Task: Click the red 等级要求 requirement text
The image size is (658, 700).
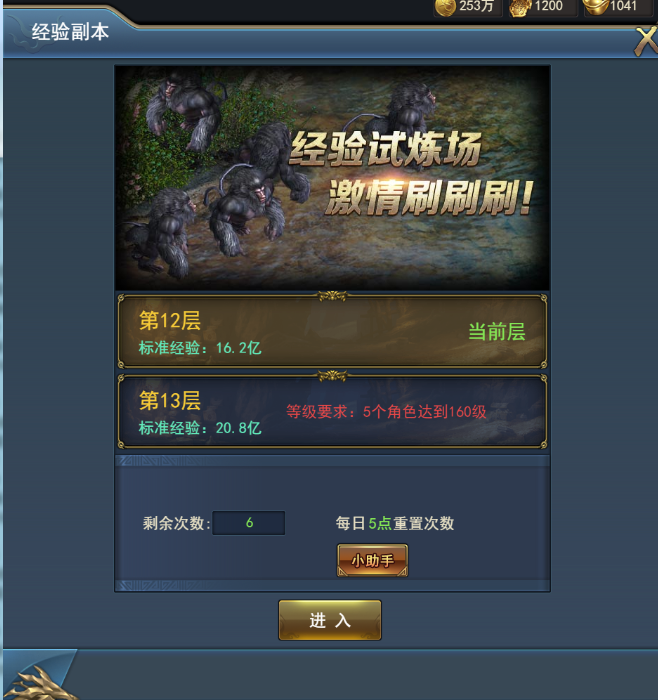Action: coord(386,412)
